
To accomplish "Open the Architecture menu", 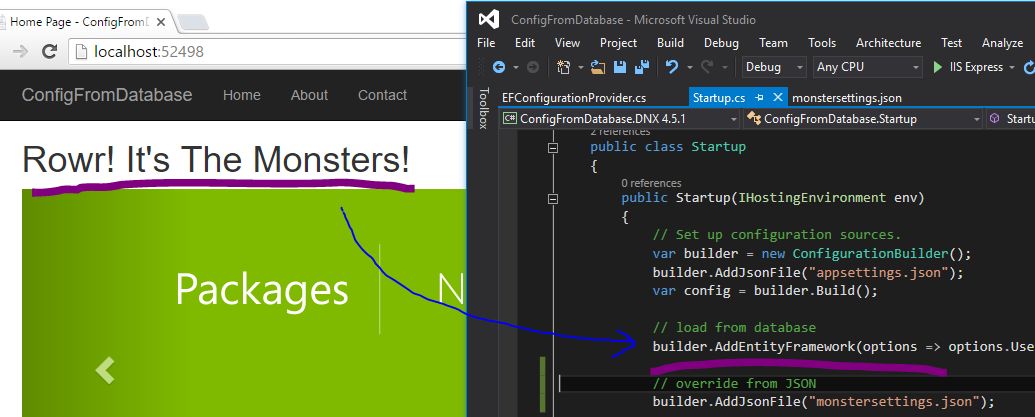I will pos(888,43).
